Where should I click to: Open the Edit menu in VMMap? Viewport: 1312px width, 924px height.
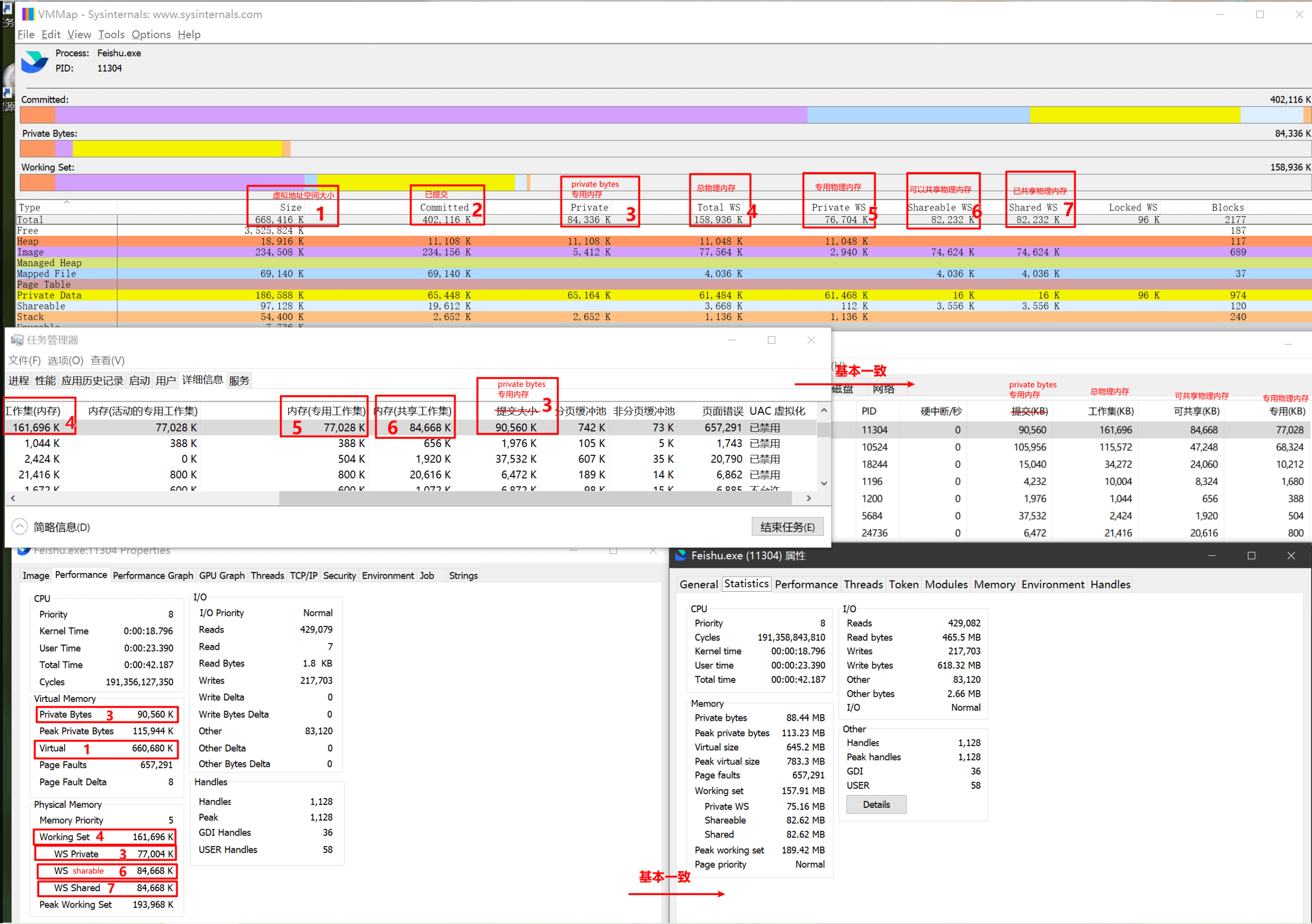[51, 34]
